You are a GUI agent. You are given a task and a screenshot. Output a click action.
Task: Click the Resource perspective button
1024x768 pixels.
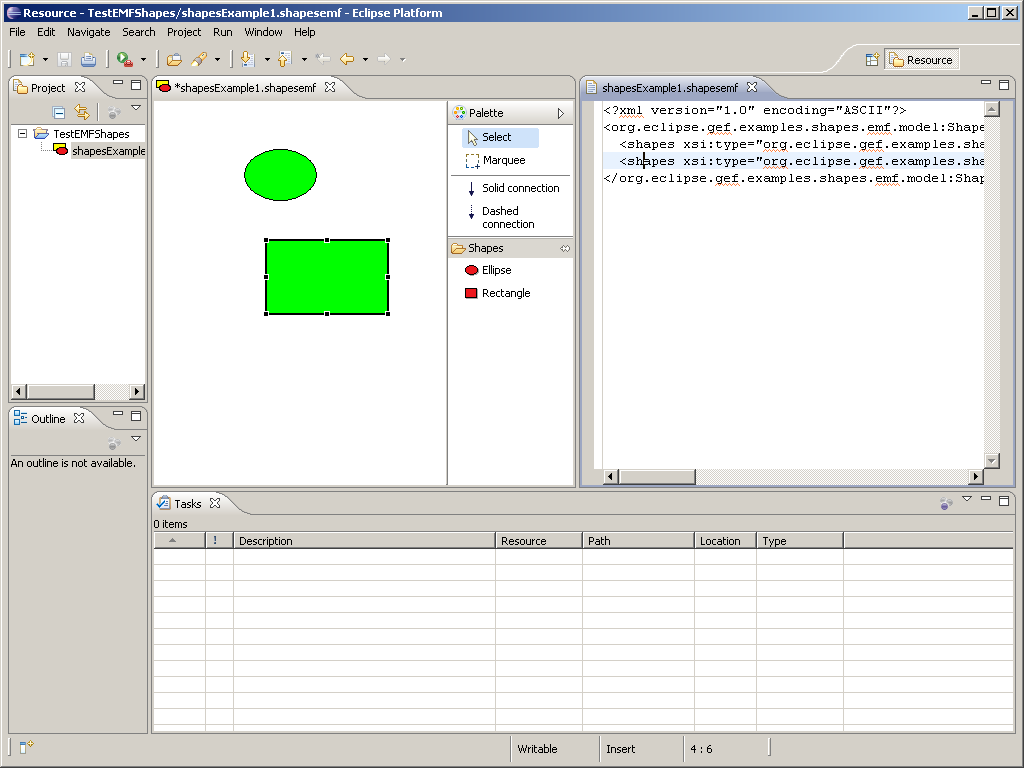920,60
